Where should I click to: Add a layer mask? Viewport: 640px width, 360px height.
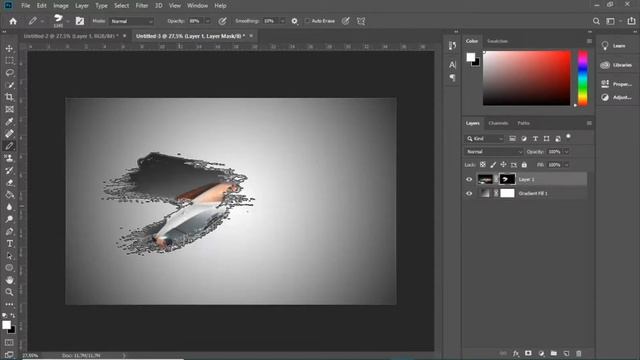(528, 353)
